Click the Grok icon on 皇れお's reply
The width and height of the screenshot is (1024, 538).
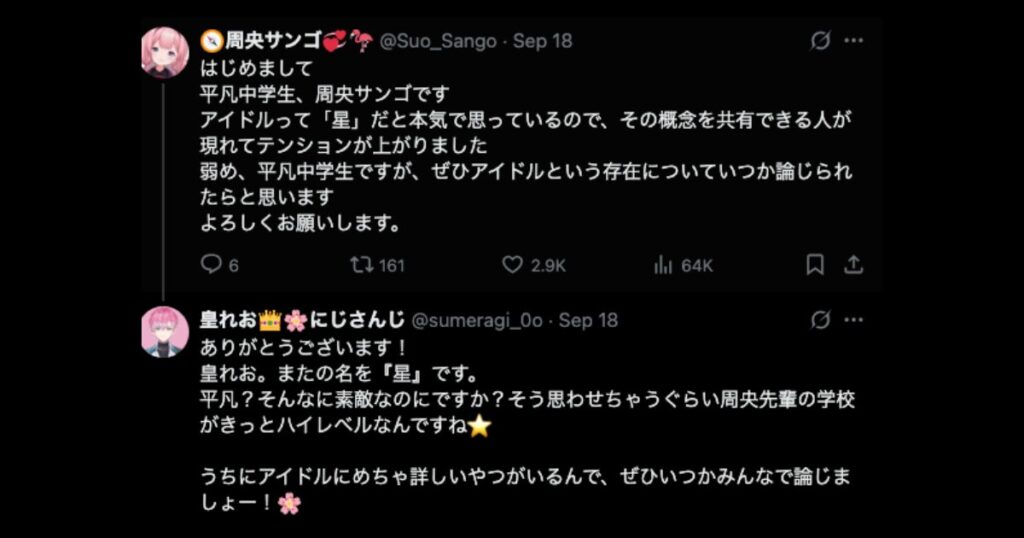pos(820,320)
